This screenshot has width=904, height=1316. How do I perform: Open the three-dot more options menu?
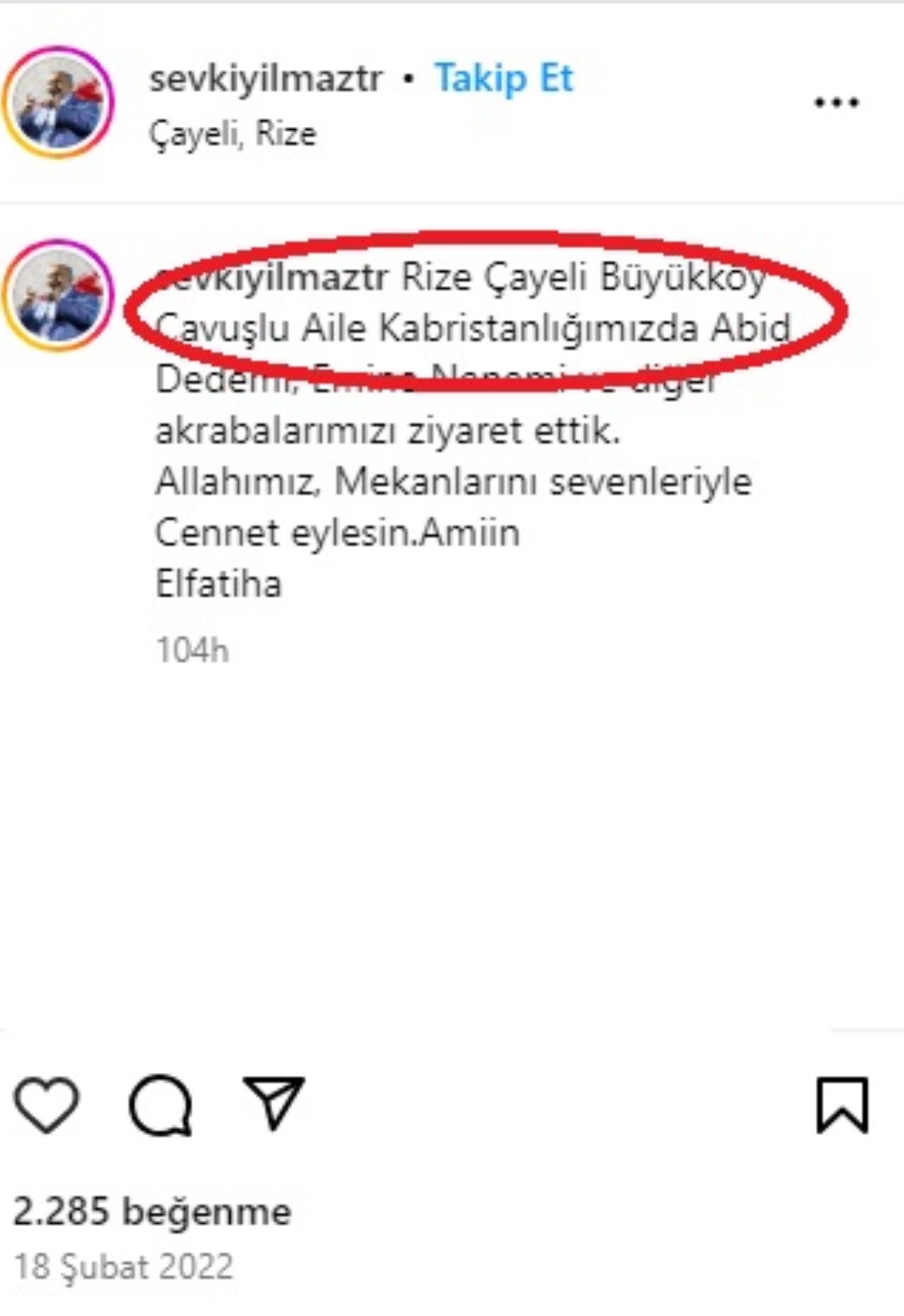click(837, 102)
